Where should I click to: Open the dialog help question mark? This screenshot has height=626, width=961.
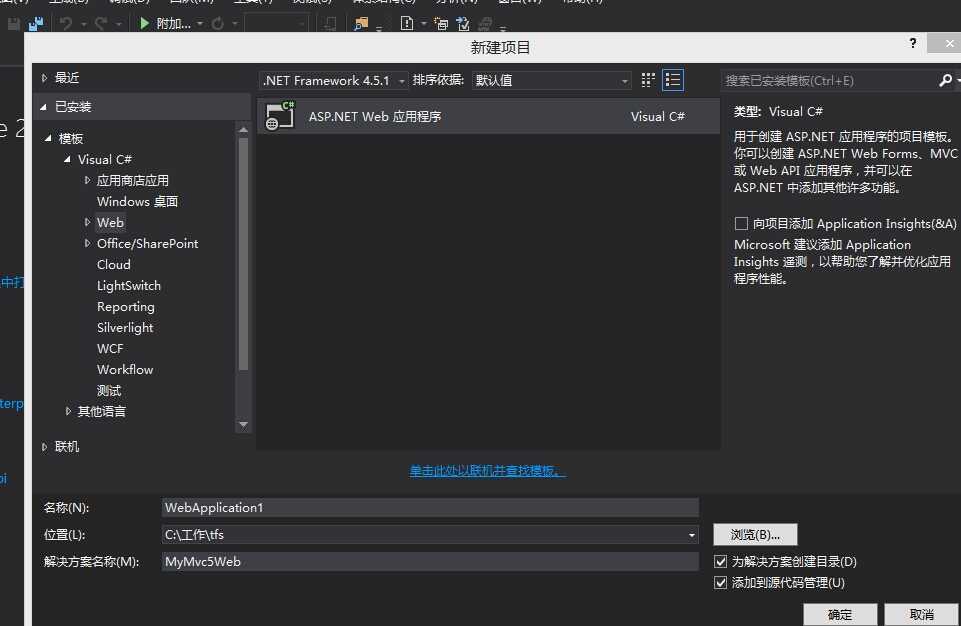point(913,43)
